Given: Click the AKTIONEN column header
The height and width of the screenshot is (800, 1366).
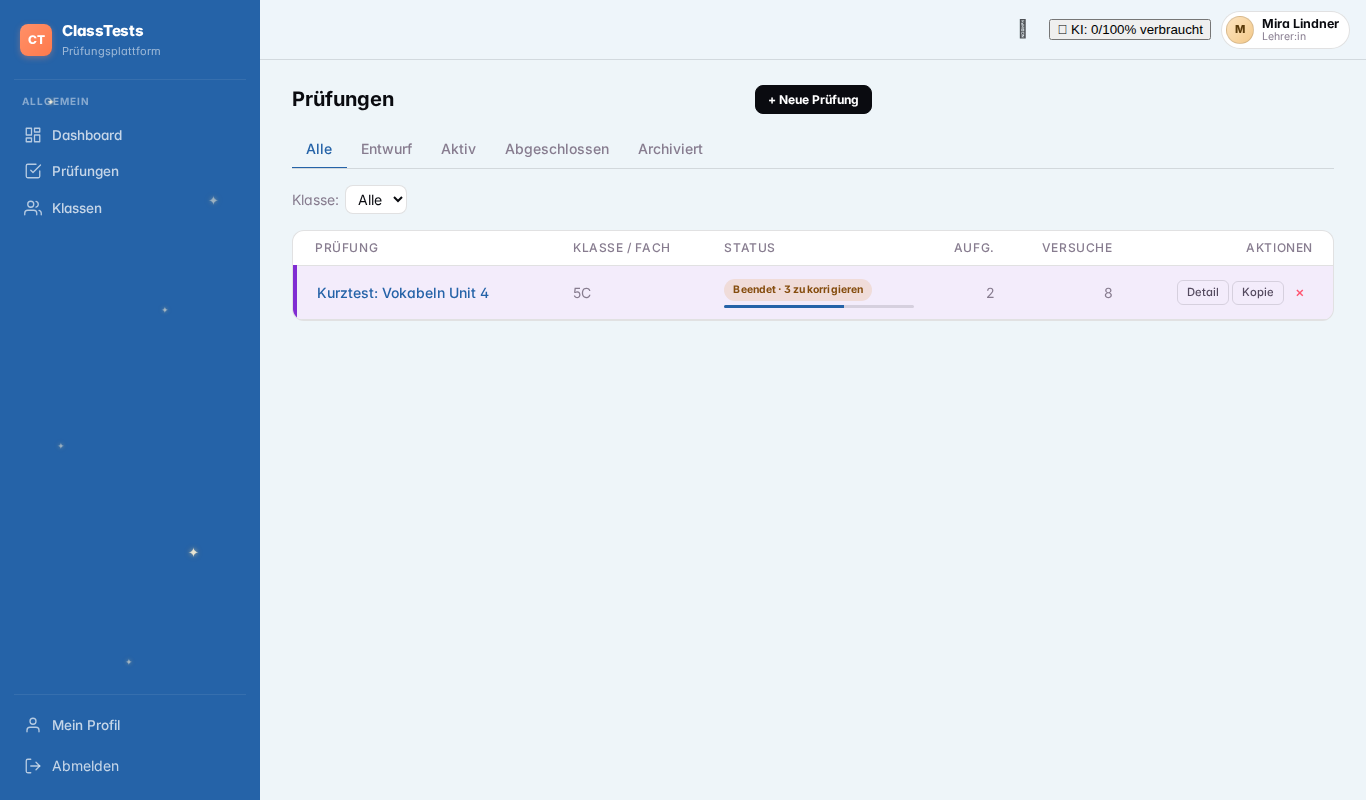Looking at the screenshot, I should click(1279, 248).
